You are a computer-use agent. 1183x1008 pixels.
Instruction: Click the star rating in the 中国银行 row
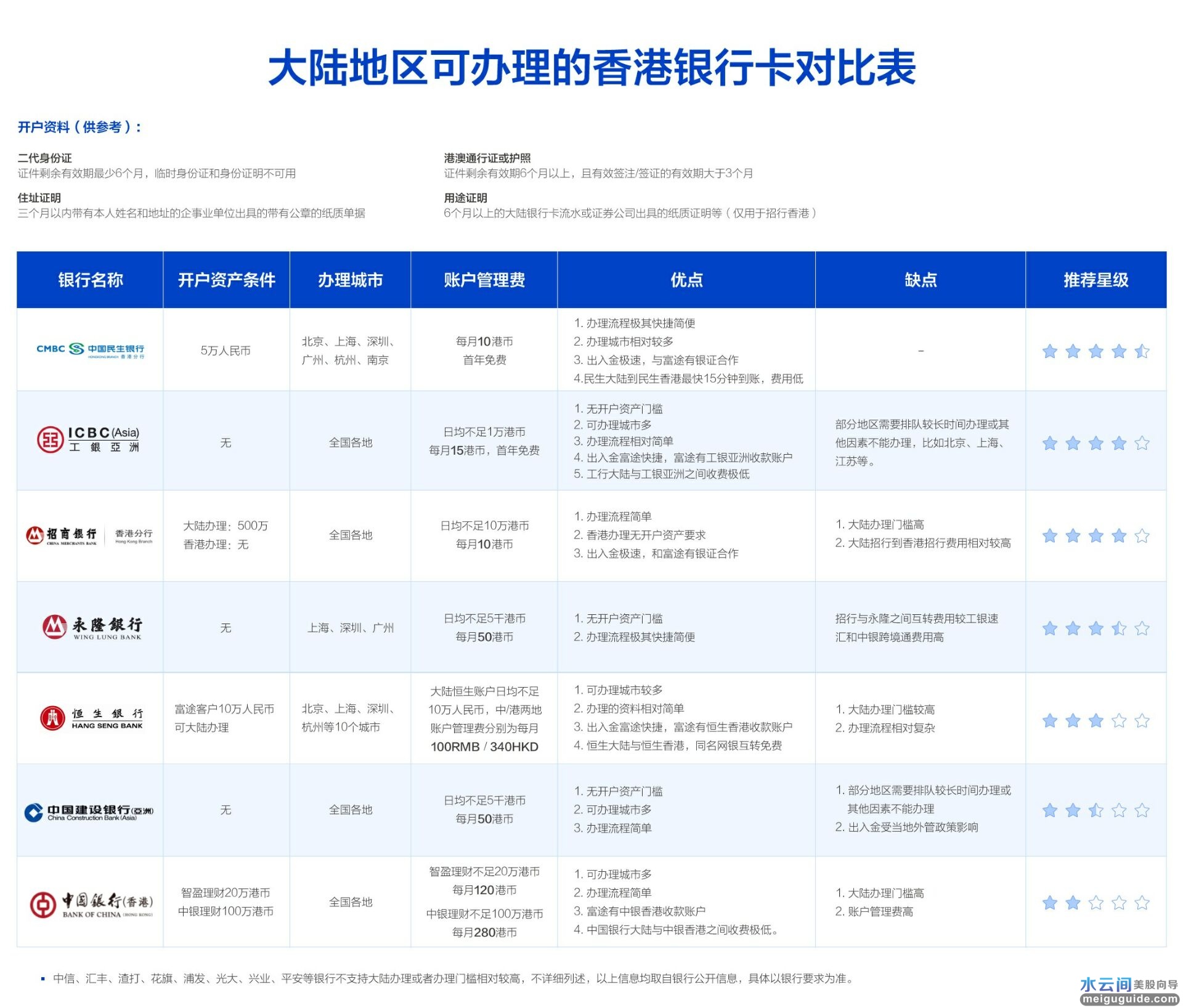pyautogui.click(x=1096, y=903)
